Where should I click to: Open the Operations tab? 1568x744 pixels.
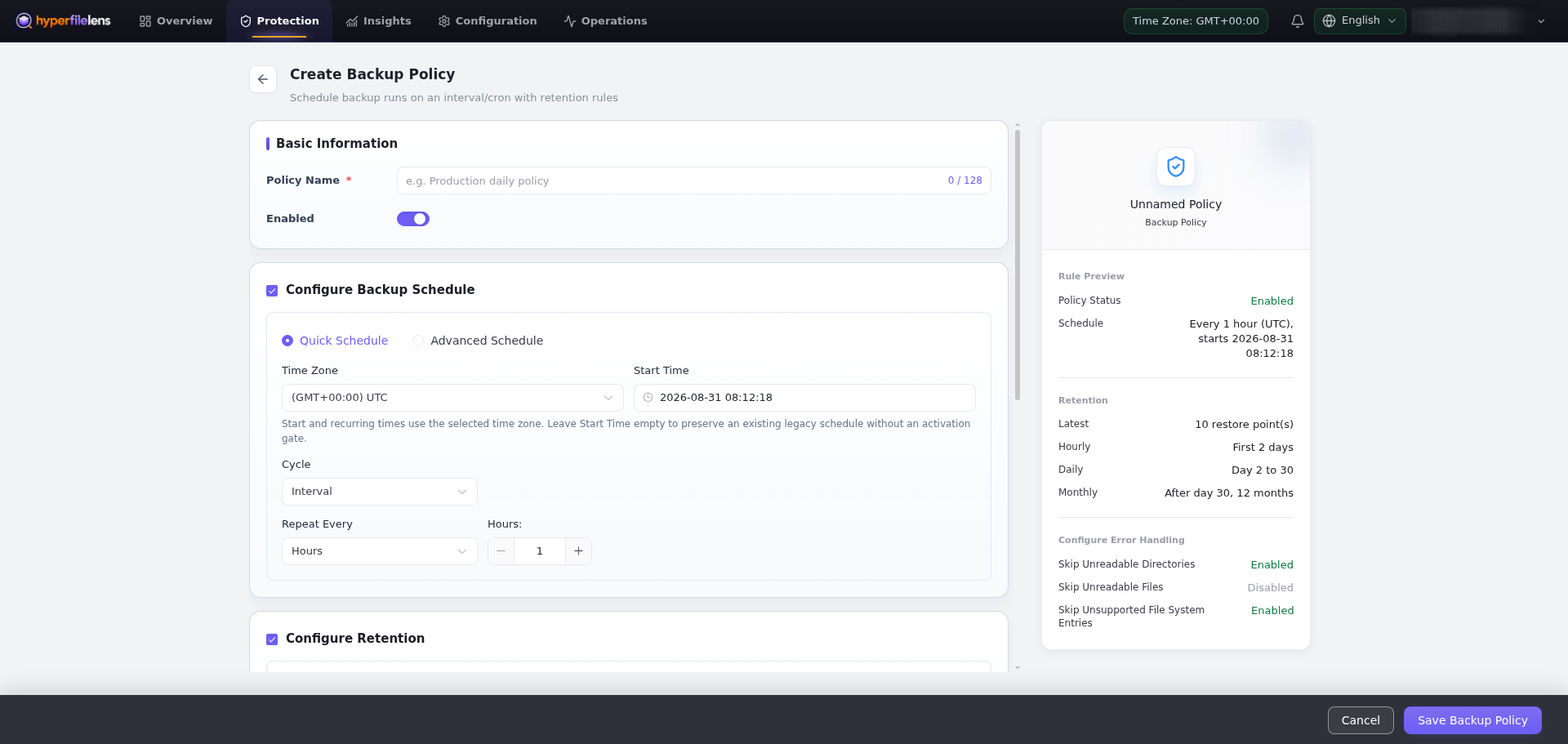(605, 21)
